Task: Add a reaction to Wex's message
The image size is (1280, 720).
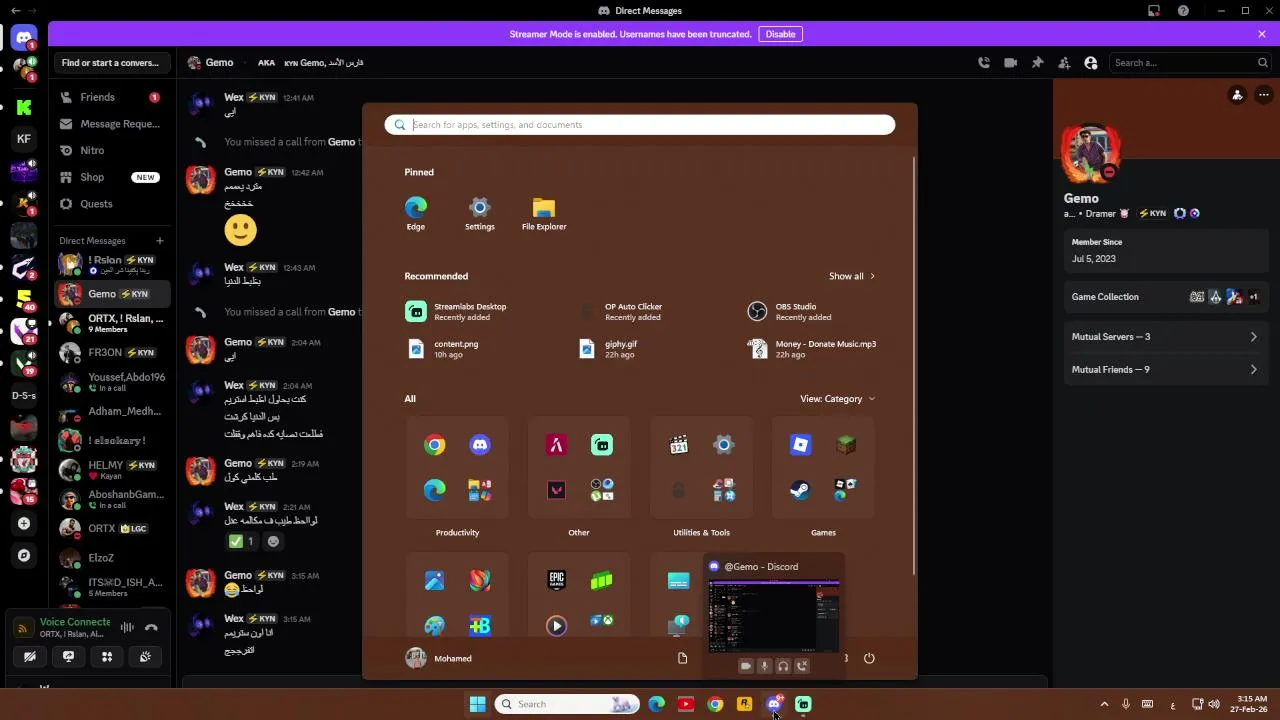Action: pyautogui.click(x=273, y=541)
